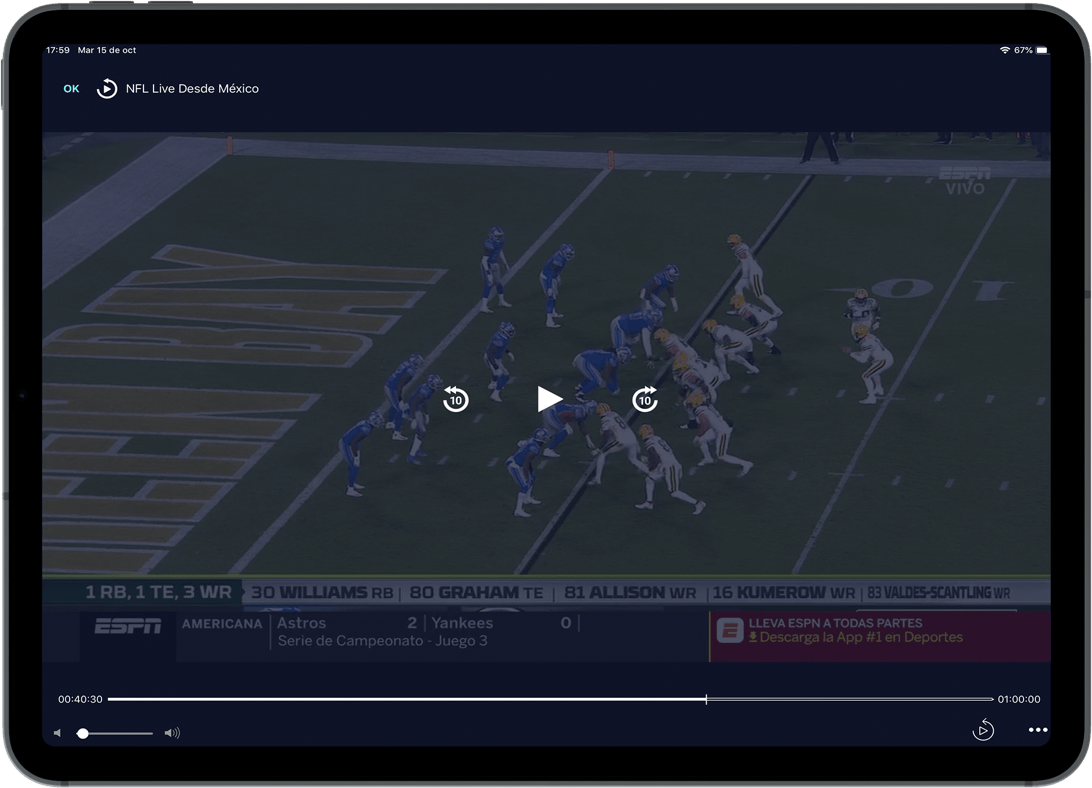Tap the battery indicator in status bar
The width and height of the screenshot is (1092, 788).
[x=1042, y=50]
